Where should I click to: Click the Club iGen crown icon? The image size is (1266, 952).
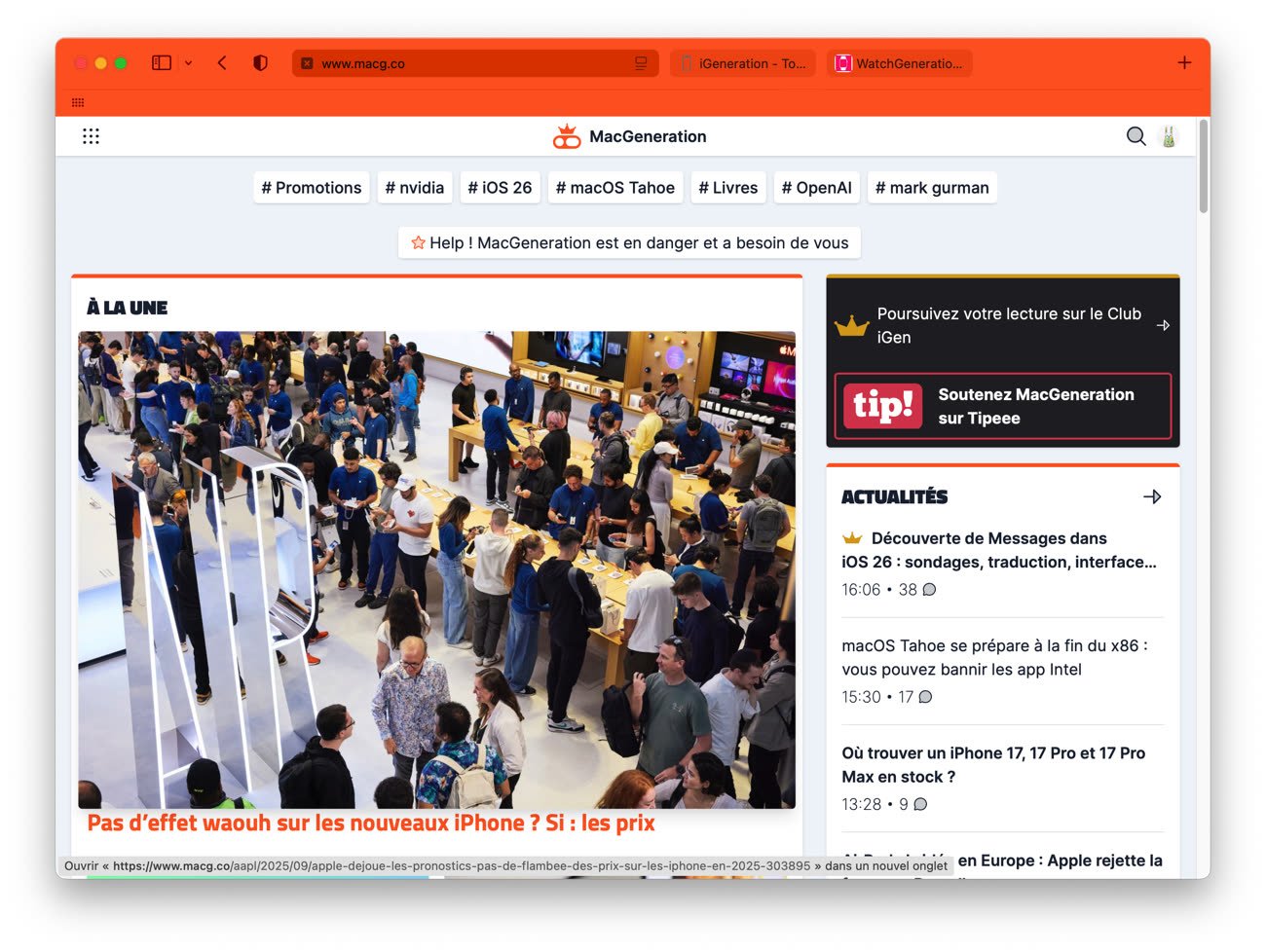851,325
